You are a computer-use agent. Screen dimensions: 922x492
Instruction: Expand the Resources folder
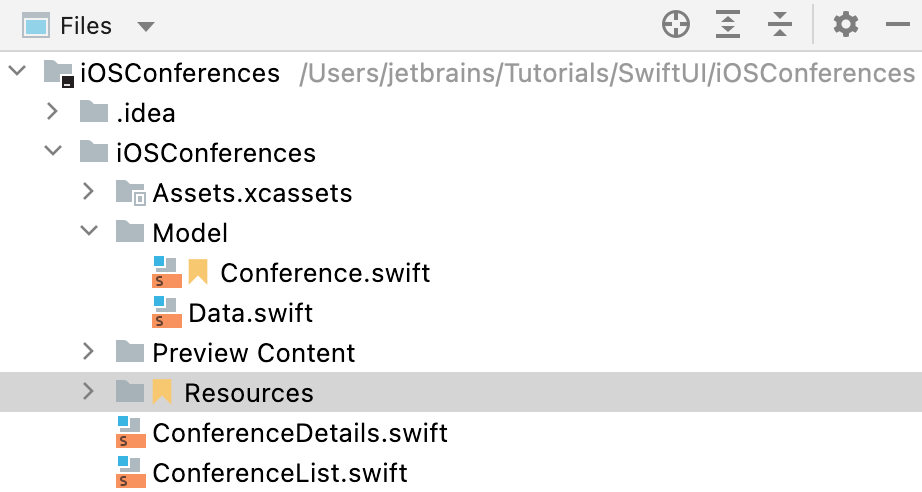click(88, 391)
